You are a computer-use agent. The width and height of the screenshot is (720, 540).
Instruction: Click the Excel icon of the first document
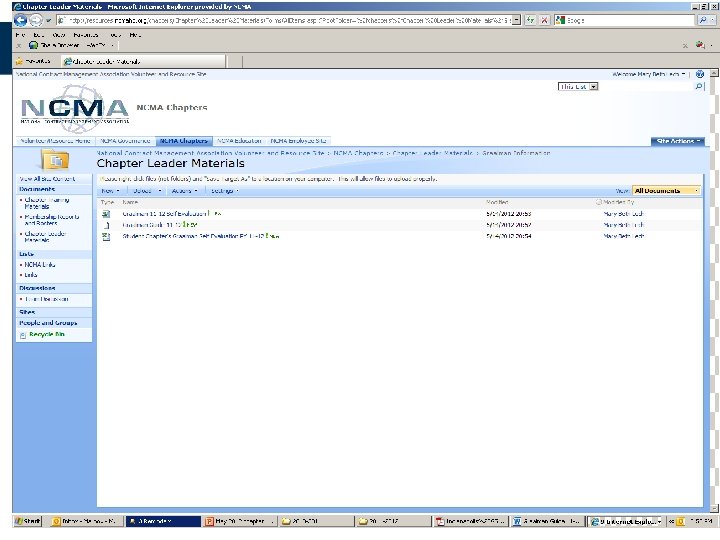pyautogui.click(x=106, y=214)
